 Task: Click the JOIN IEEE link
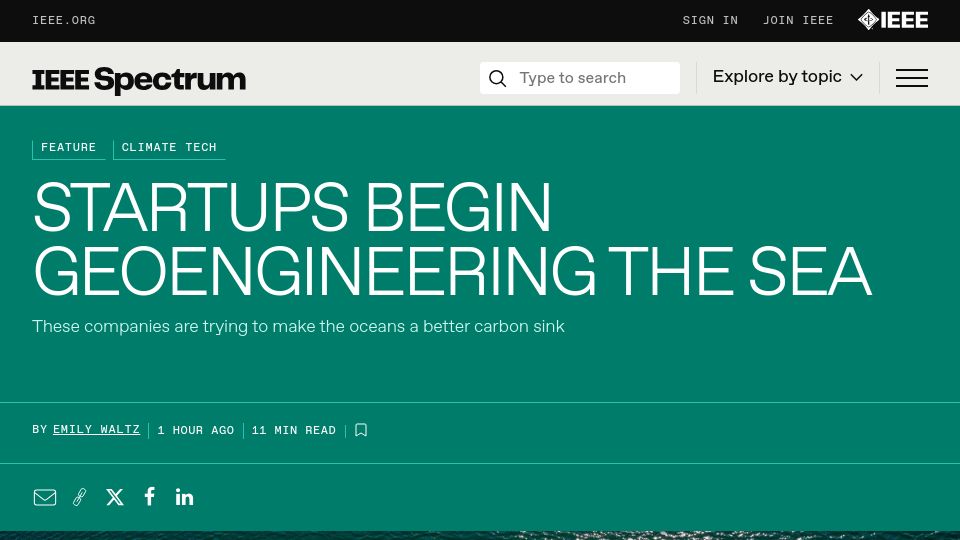(798, 21)
